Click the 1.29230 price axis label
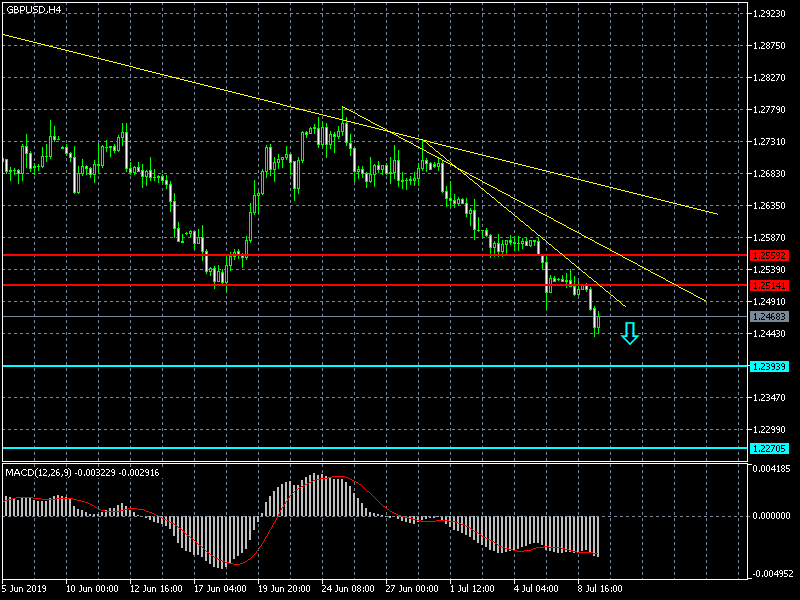 click(769, 14)
